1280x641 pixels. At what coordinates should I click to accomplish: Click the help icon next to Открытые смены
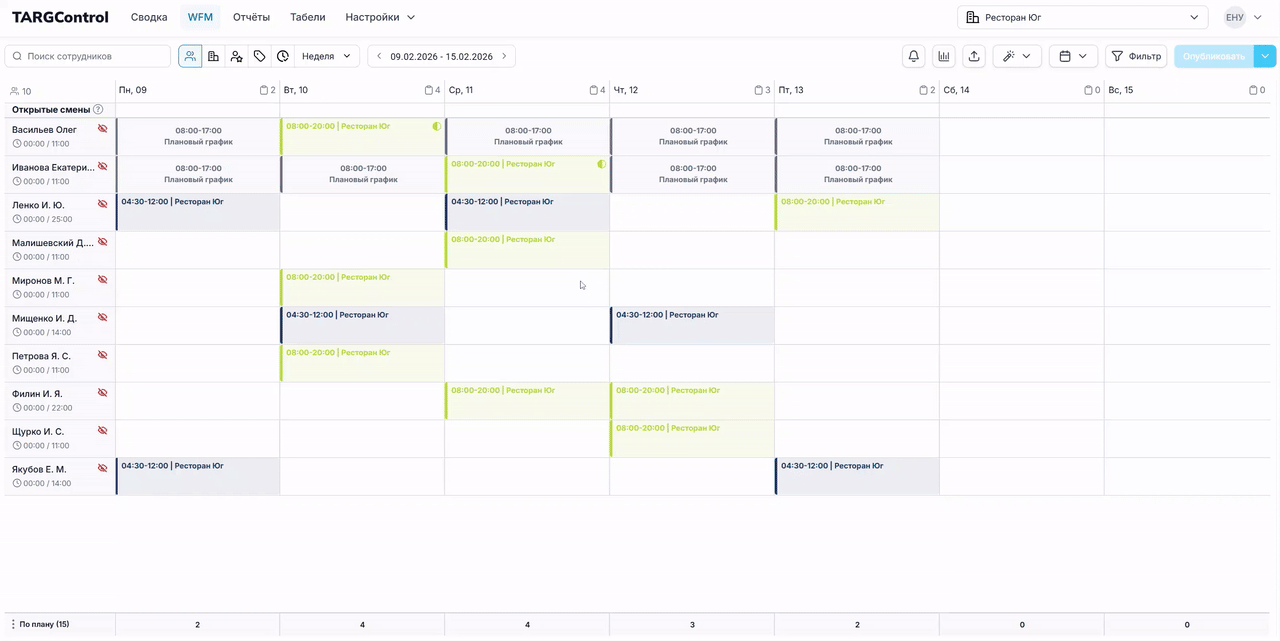[x=98, y=110]
